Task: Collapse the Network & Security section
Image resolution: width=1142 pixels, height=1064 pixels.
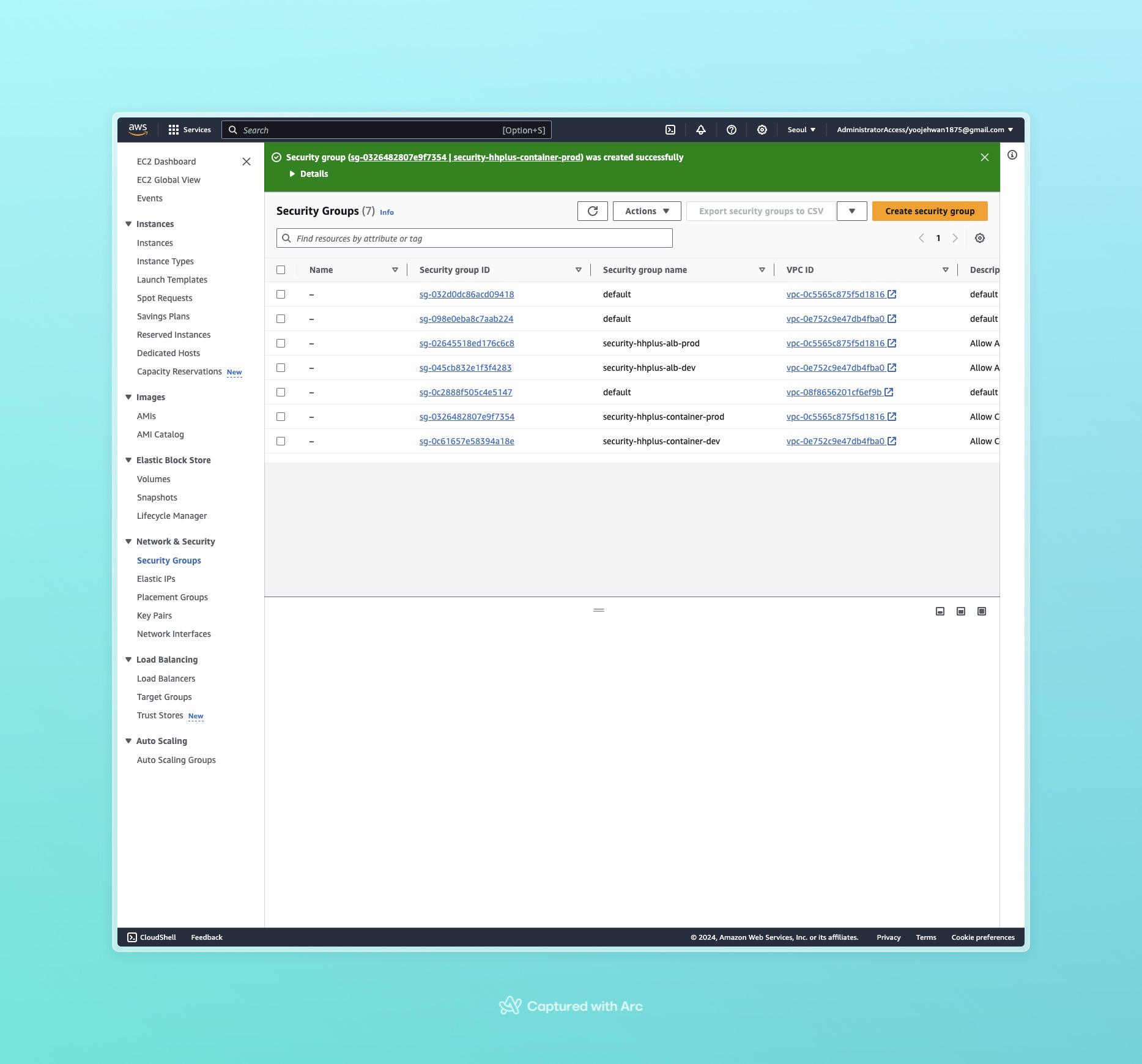Action: click(128, 541)
